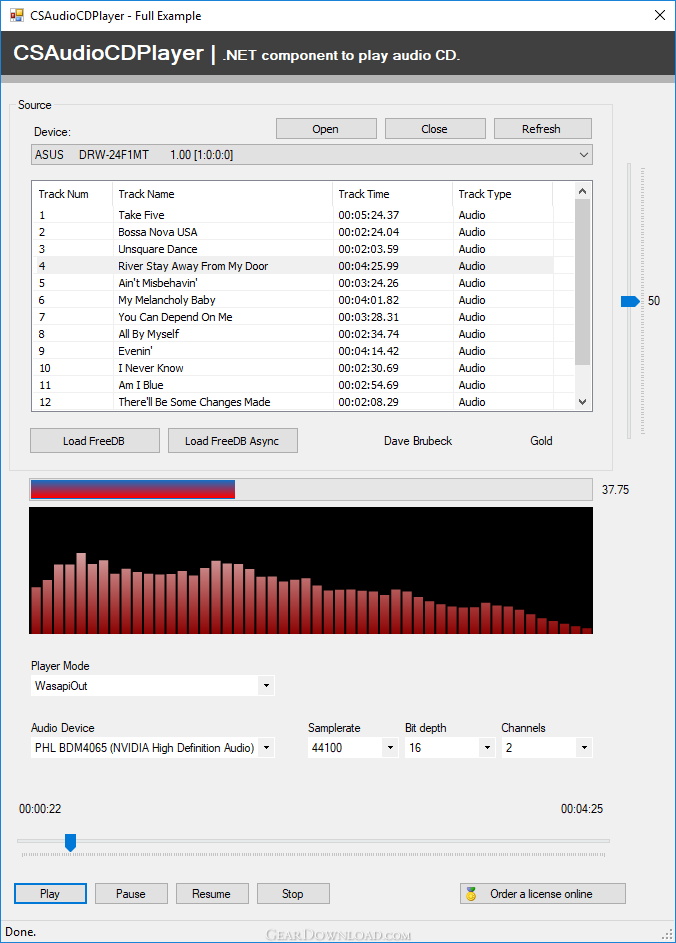This screenshot has height=943, width=676.
Task: Click the Done. status bar text
Action: (x=20, y=932)
